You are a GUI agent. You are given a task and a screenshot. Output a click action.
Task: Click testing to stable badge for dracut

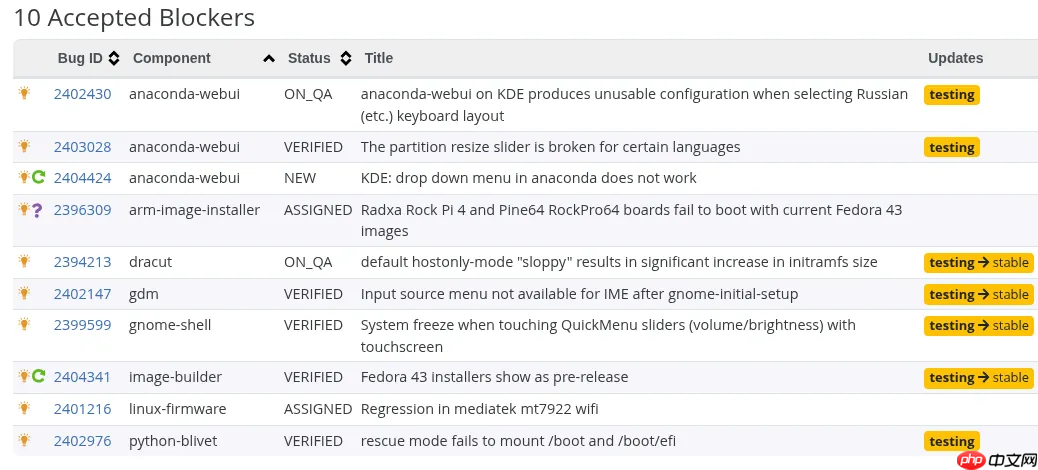coord(978,263)
